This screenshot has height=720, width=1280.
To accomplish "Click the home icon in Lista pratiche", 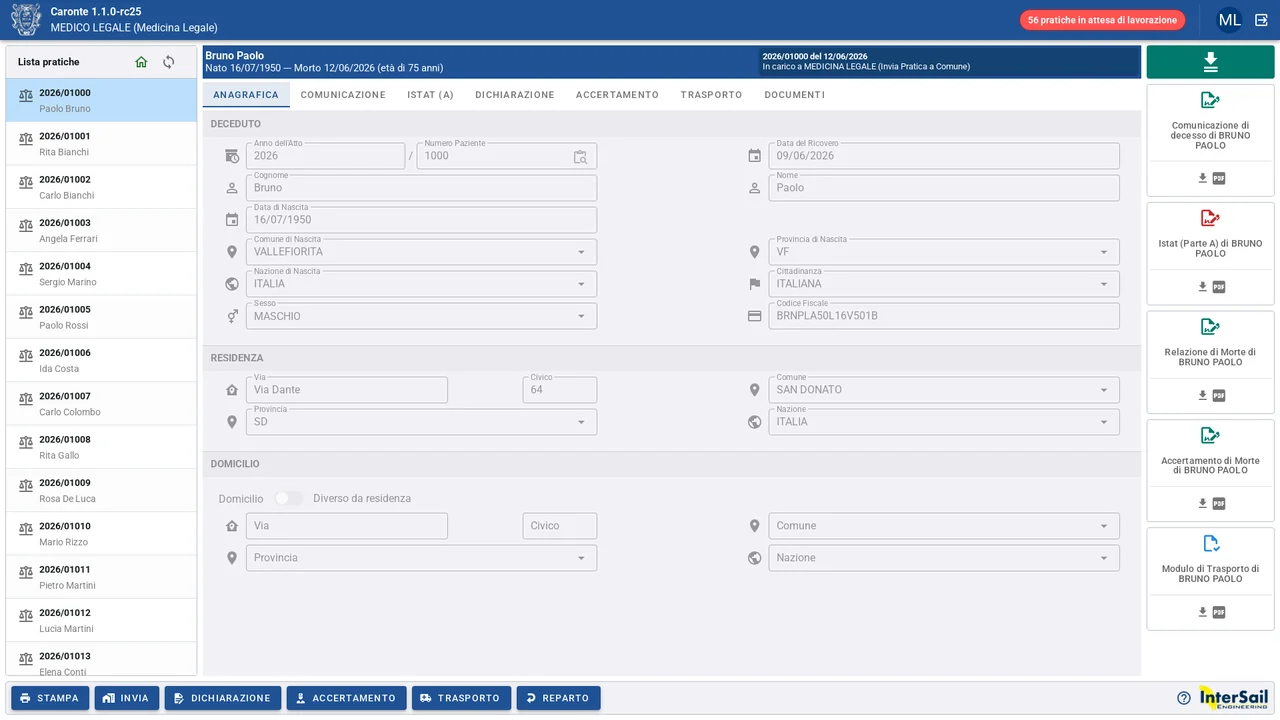I will pyautogui.click(x=141, y=62).
